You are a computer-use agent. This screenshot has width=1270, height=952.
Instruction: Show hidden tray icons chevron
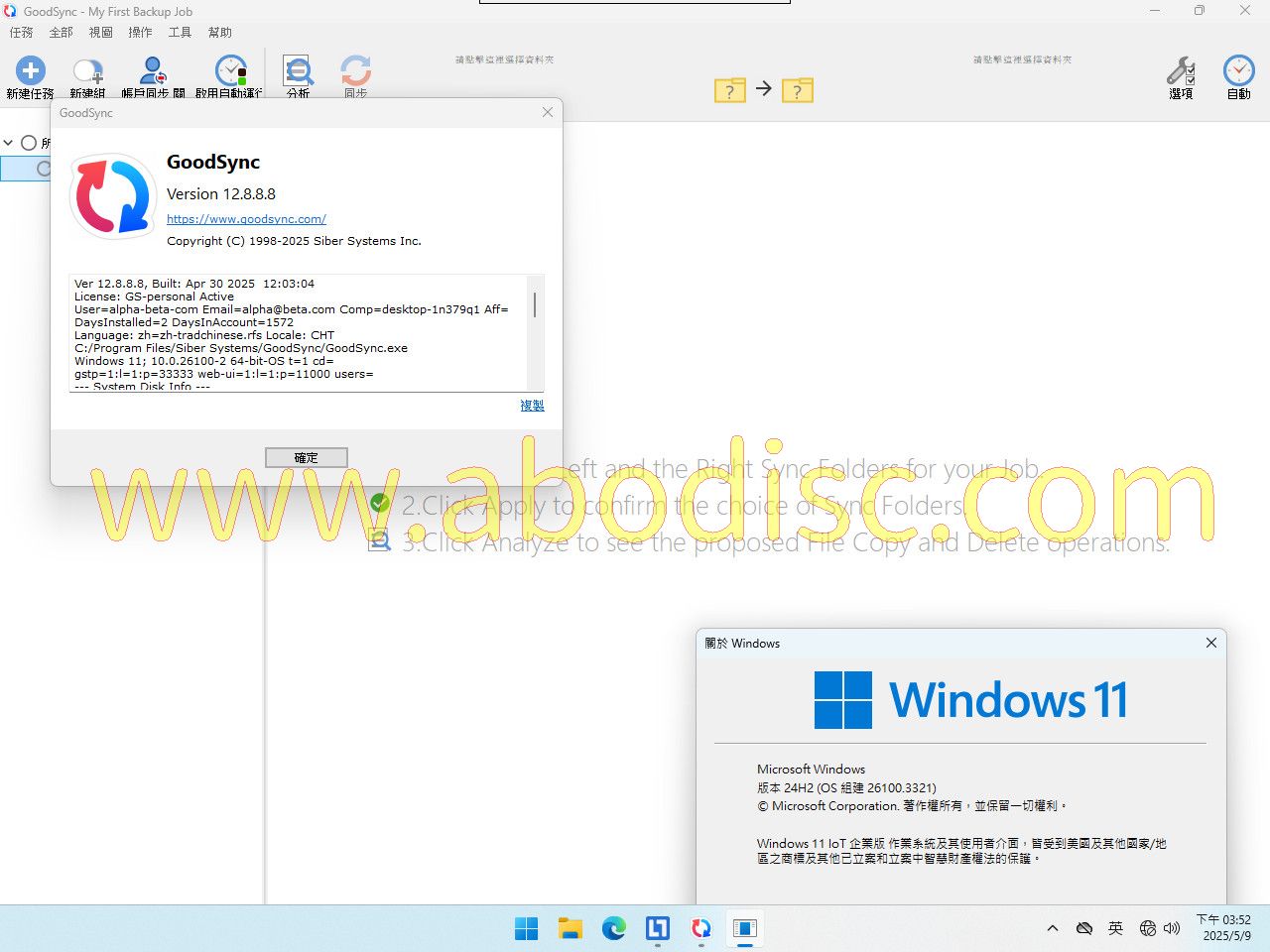coord(1053,928)
